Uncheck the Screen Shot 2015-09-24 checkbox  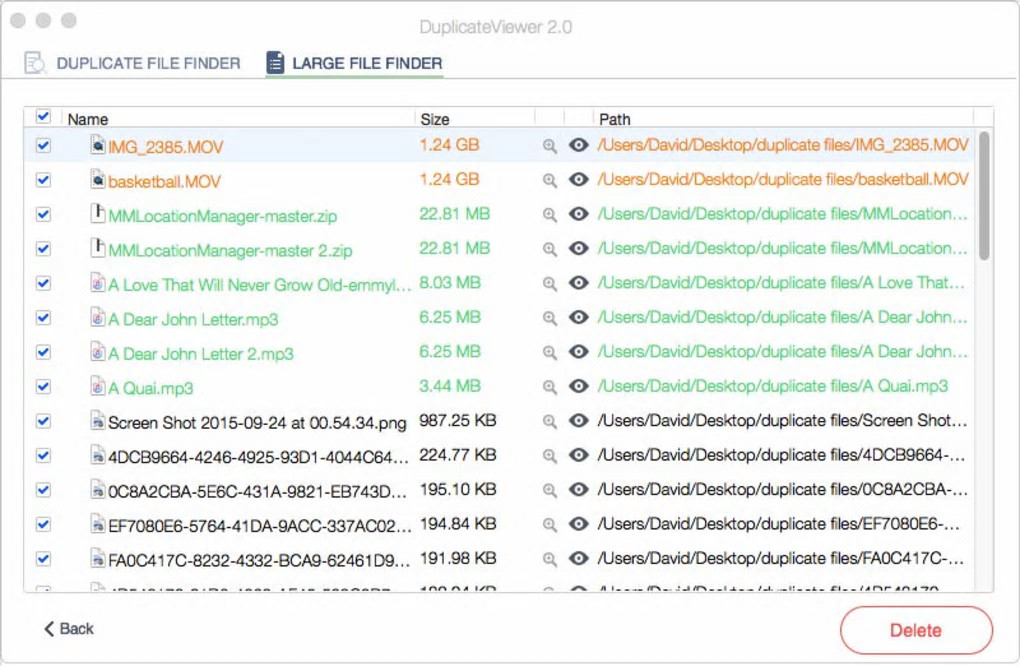pyautogui.click(x=43, y=421)
